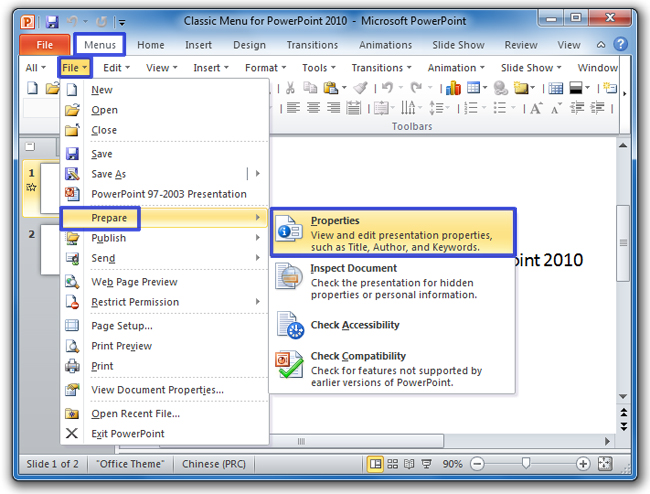
Task: Switch to Reading View icon in status bar
Action: click(x=409, y=464)
